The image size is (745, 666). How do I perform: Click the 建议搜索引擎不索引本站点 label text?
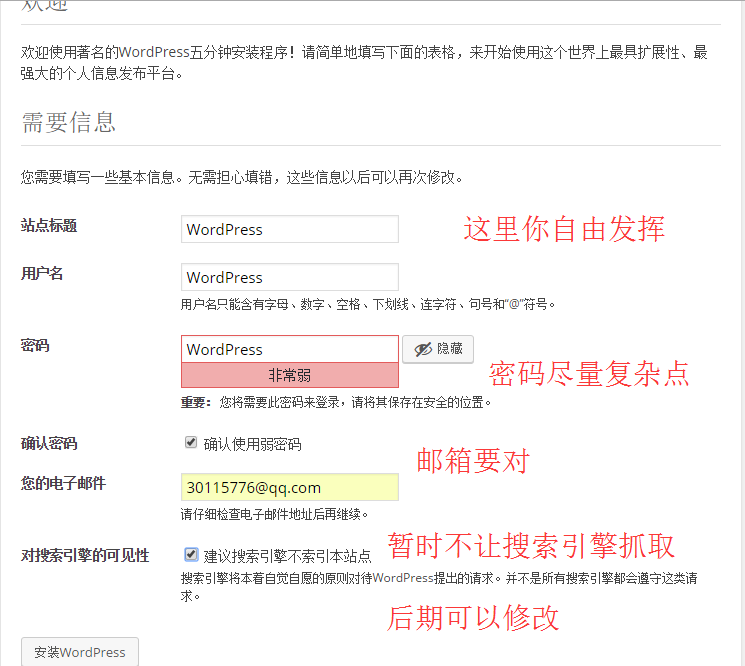287,556
